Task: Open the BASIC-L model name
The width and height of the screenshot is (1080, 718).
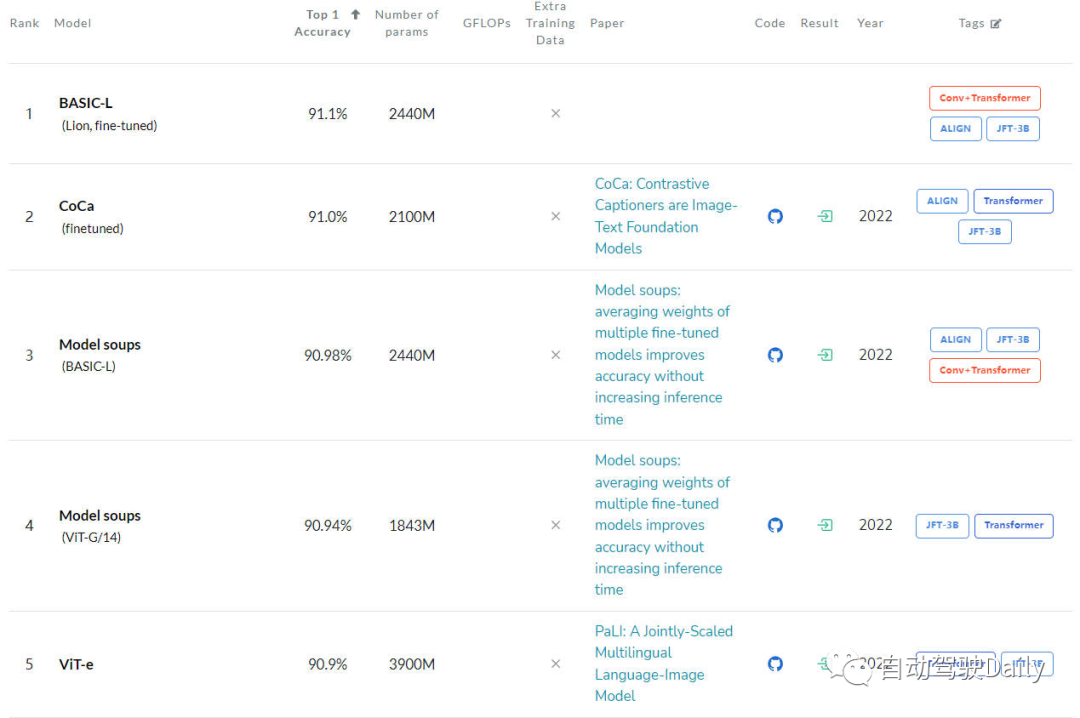Action: [x=86, y=103]
